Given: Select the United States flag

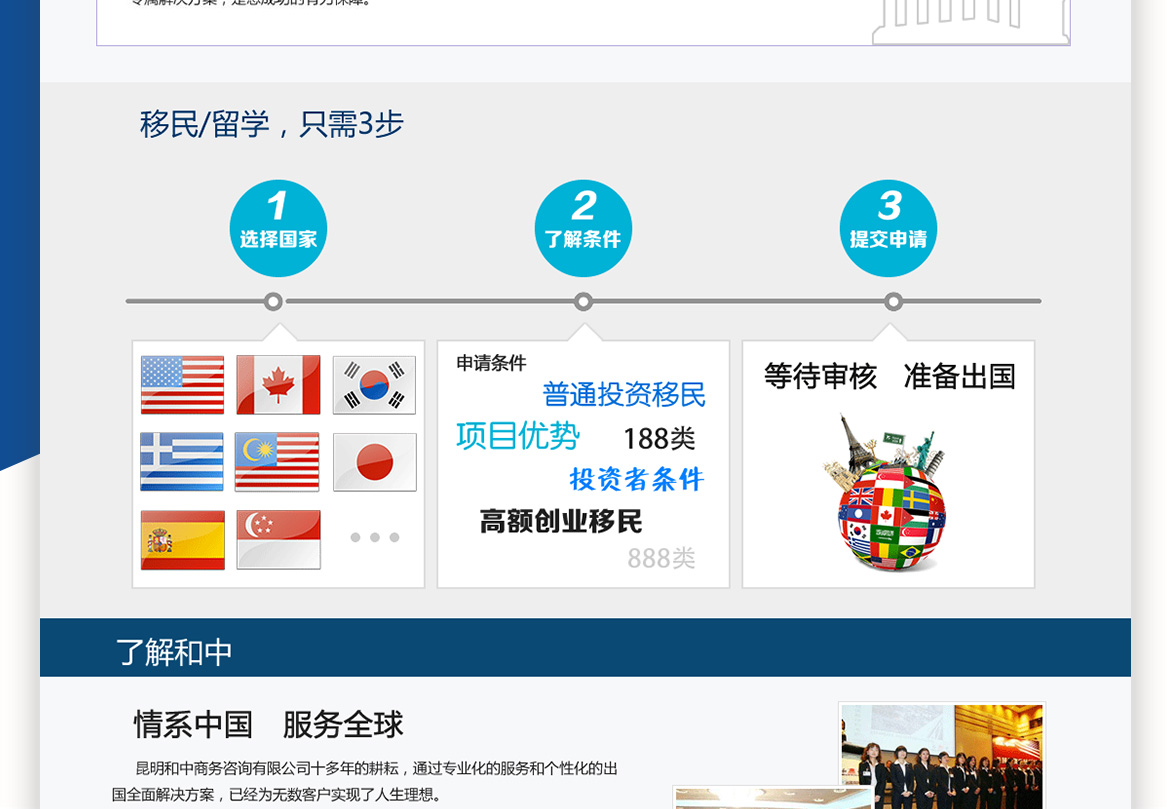Looking at the screenshot, I should (x=182, y=385).
